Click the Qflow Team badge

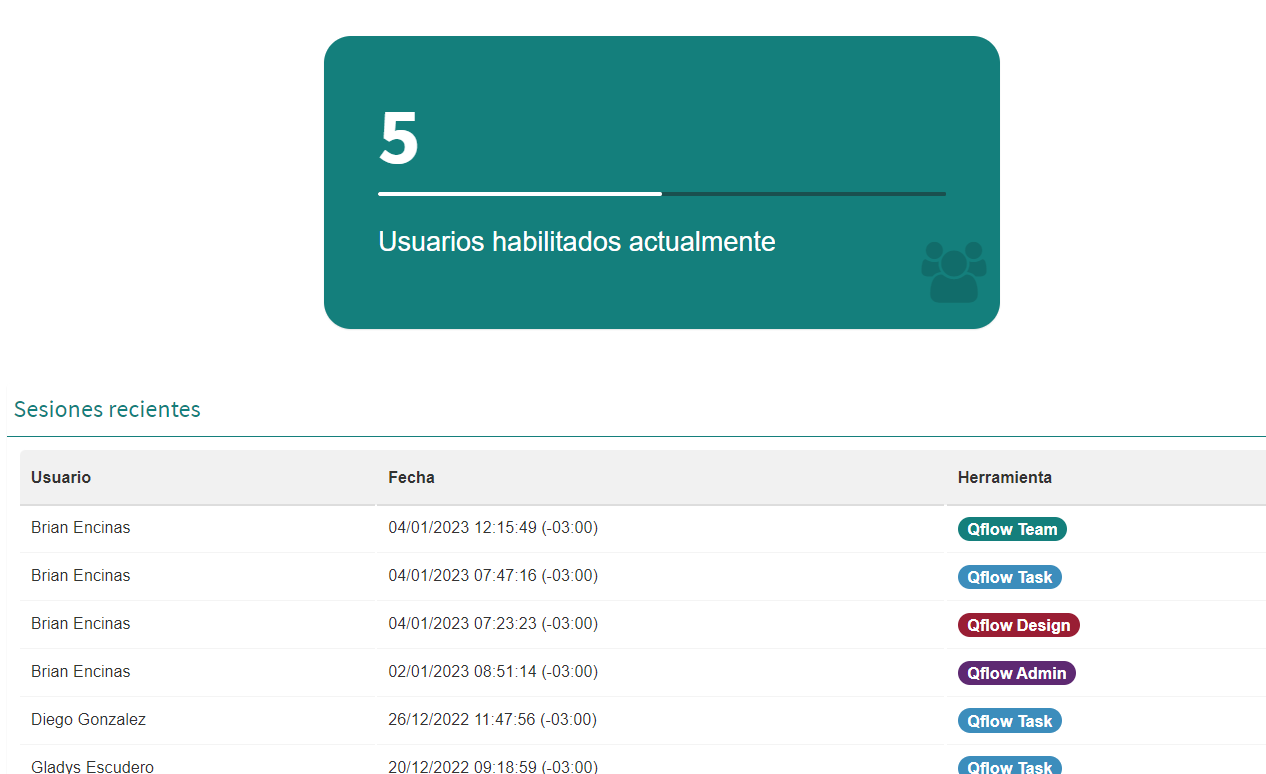(1012, 529)
